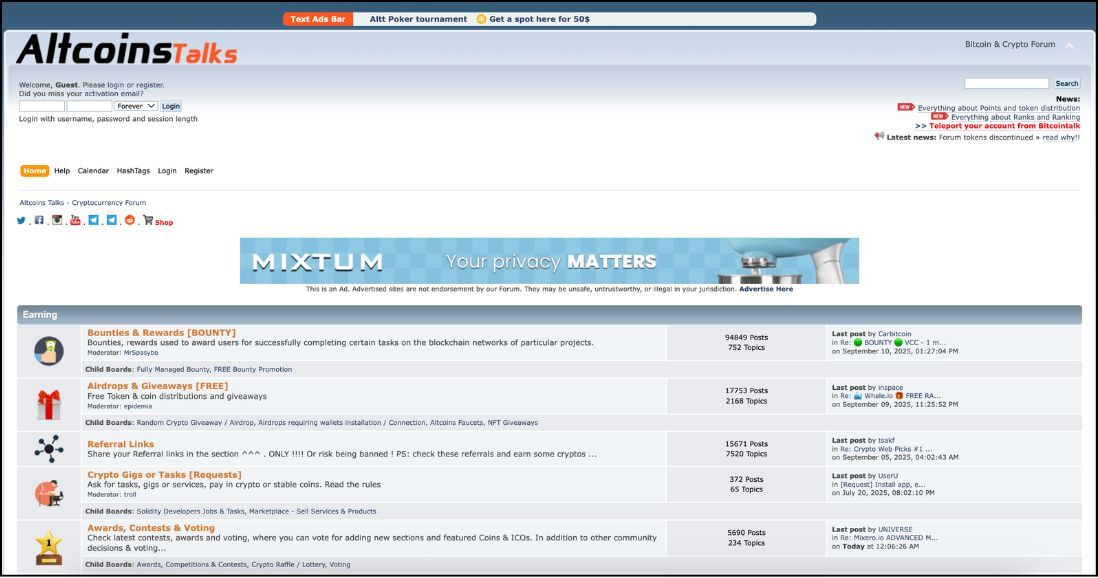Open 'Altt Poker tournament' text ad
The width and height of the screenshot is (1098, 578).
[418, 19]
